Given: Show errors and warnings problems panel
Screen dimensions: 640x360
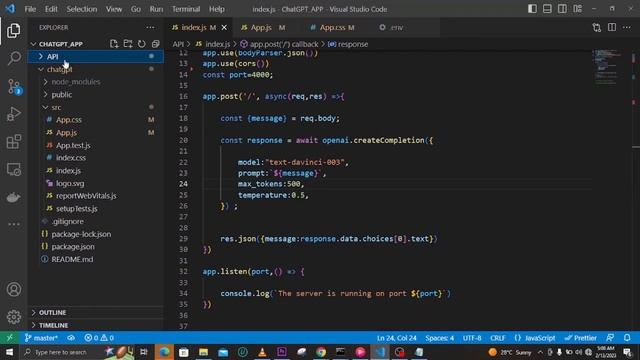Looking at the screenshot, I should (99, 338).
